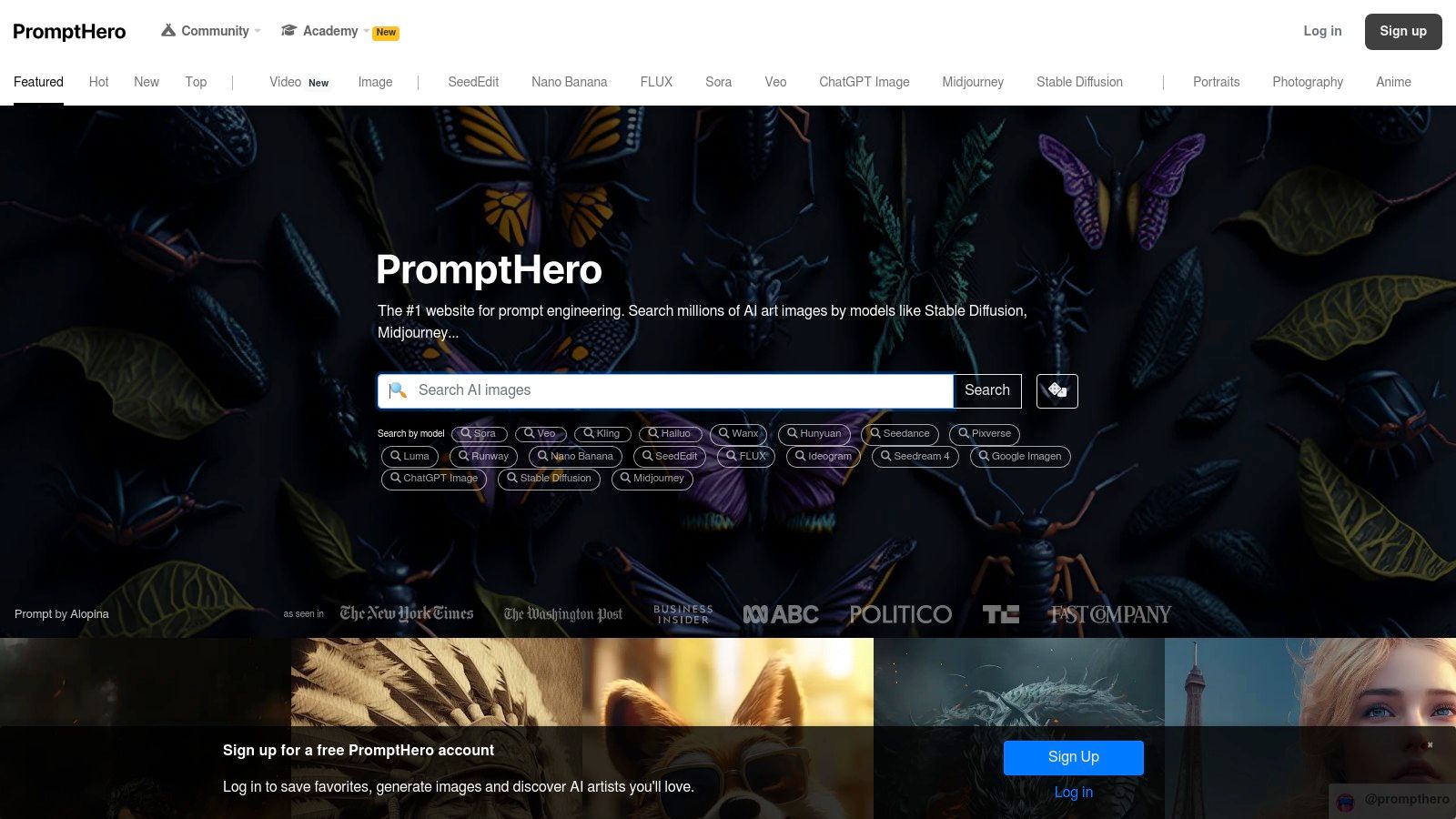Open the Video tab
This screenshot has height=819, width=1456.
tap(298, 82)
